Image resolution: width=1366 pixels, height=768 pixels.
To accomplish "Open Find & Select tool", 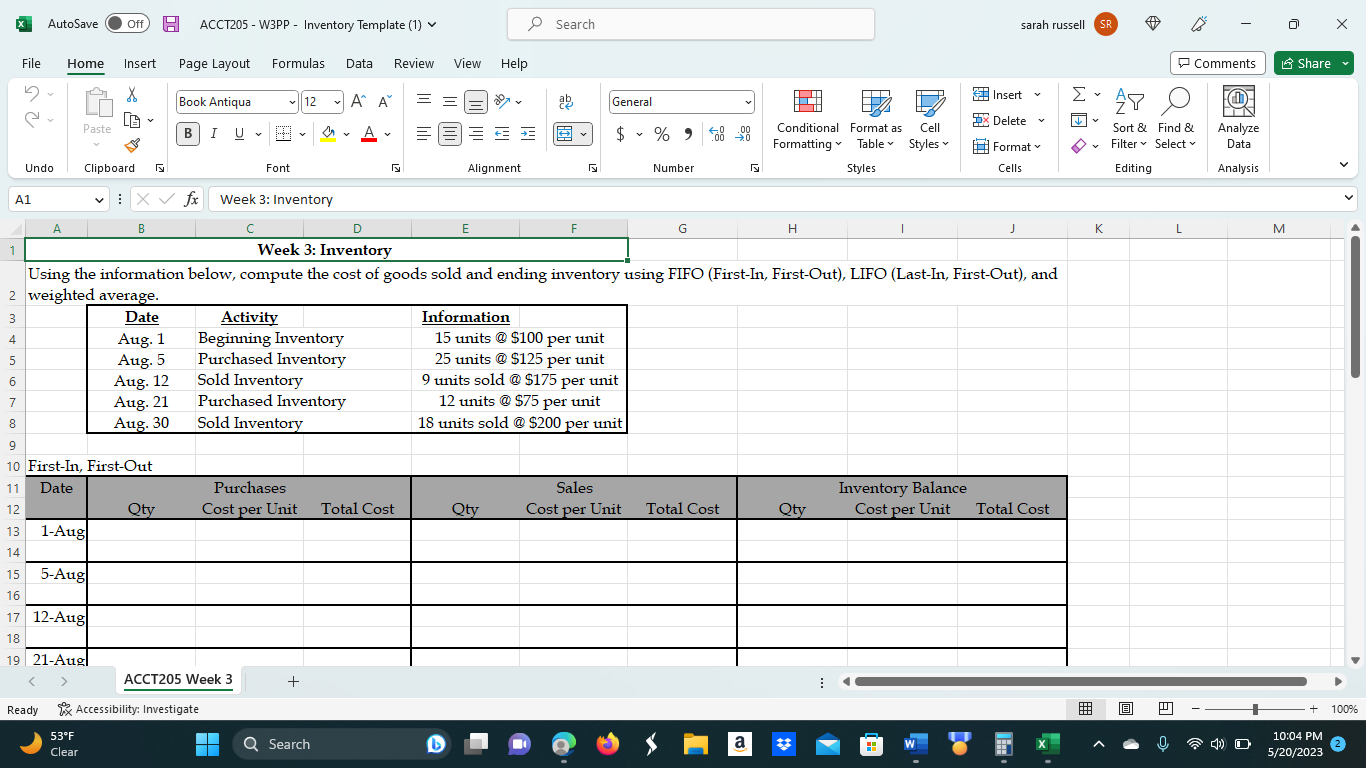I will pos(1175,120).
